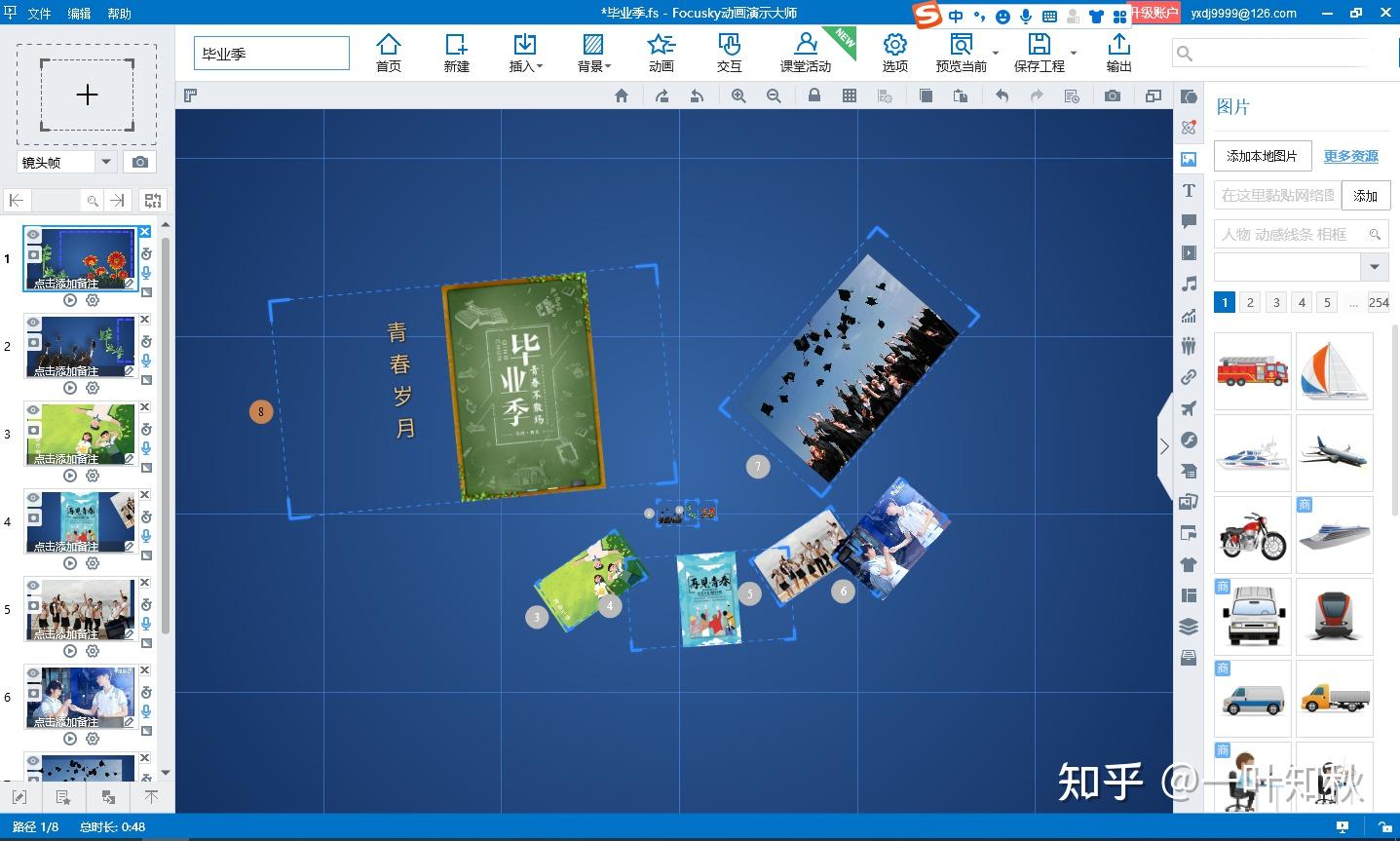This screenshot has height=841, width=1400.
Task: Capture a frame with the camera button
Action: tap(140, 162)
